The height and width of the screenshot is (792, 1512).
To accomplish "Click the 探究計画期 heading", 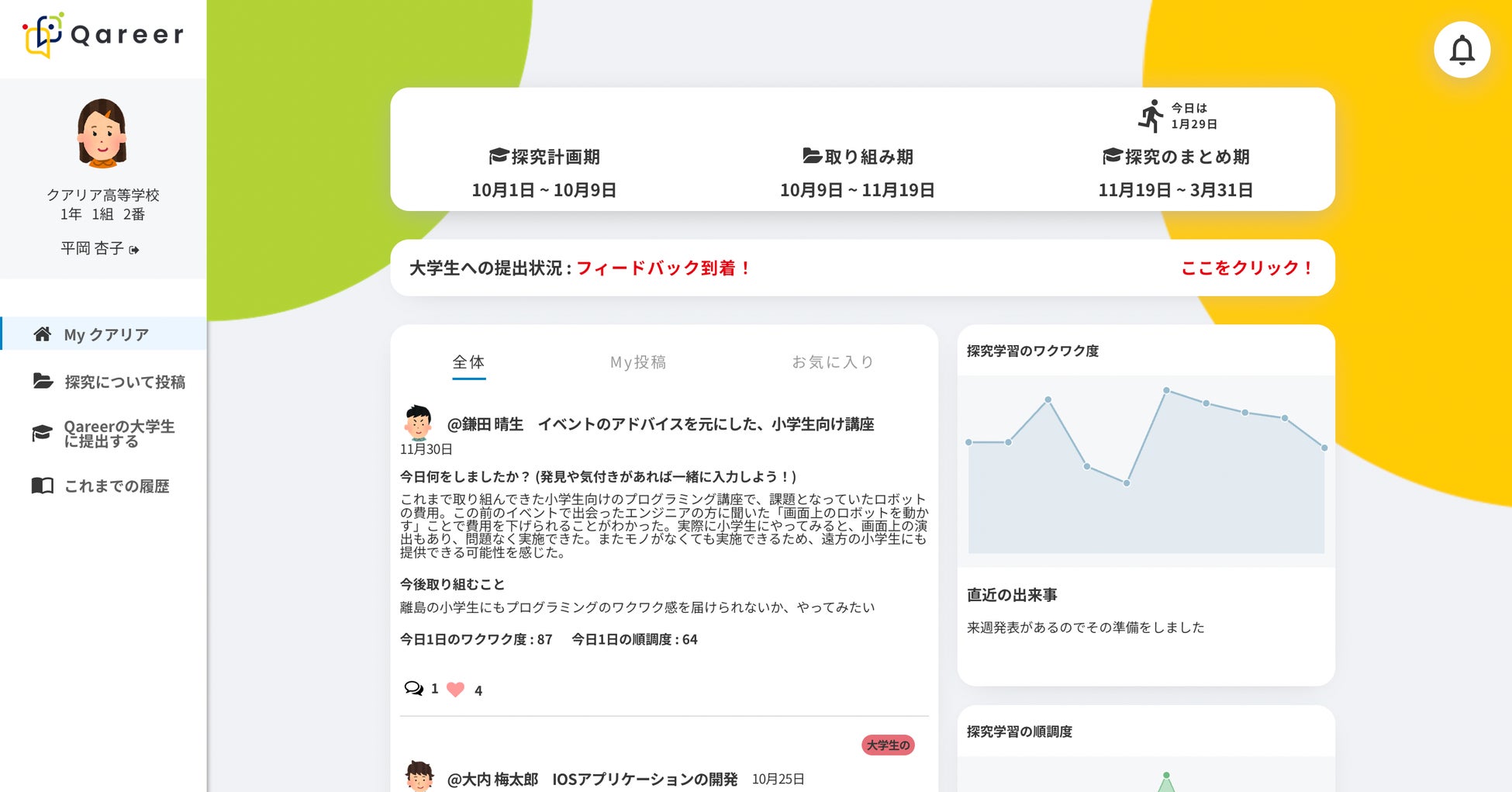I will pos(555,157).
